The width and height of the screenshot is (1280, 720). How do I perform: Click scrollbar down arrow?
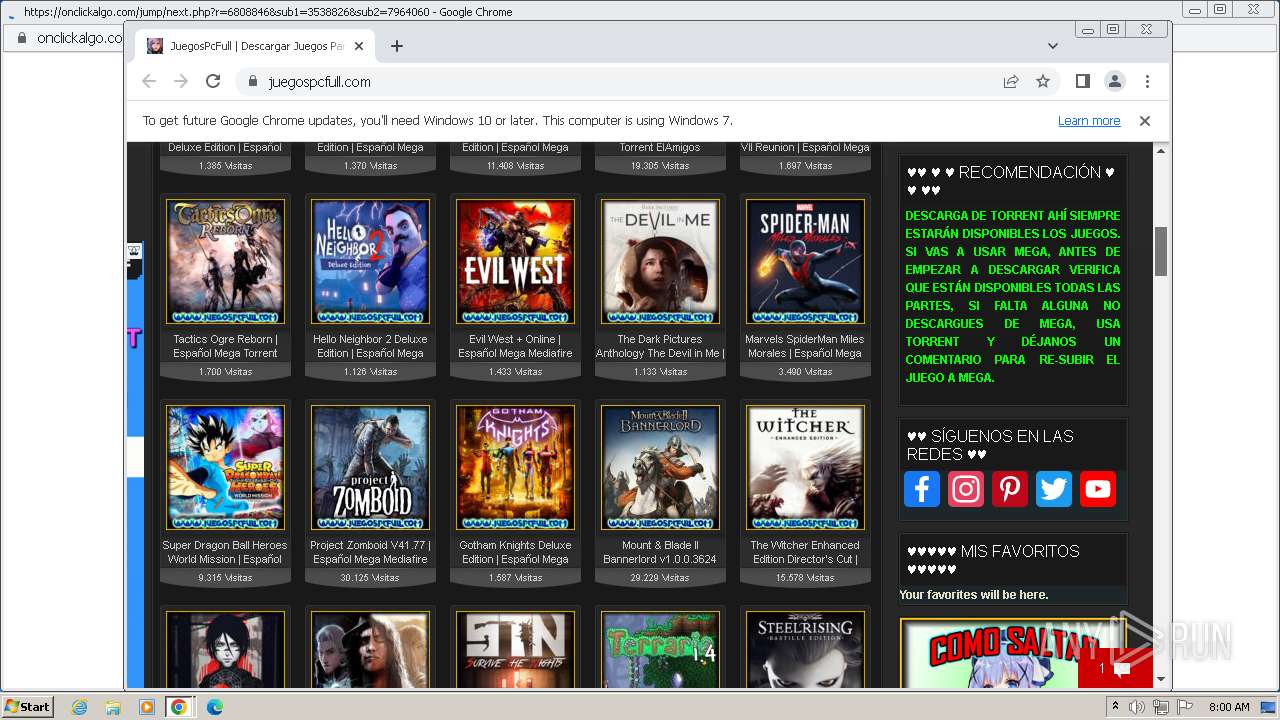[1161, 680]
